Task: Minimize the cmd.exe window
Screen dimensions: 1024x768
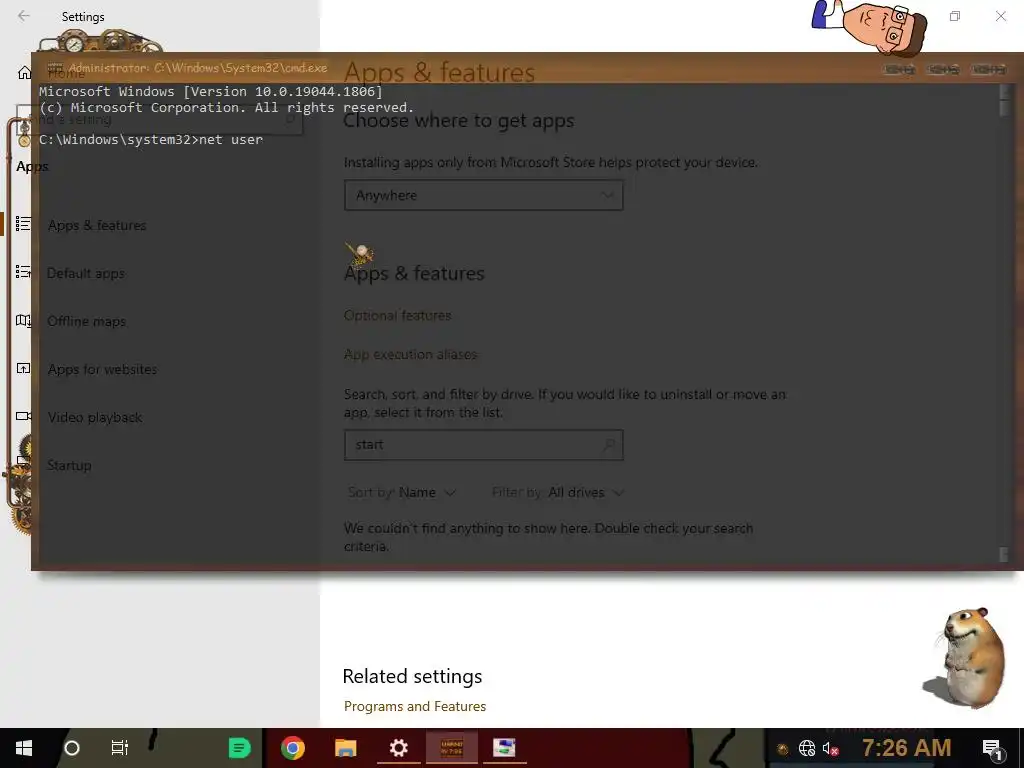Action: [x=899, y=69]
